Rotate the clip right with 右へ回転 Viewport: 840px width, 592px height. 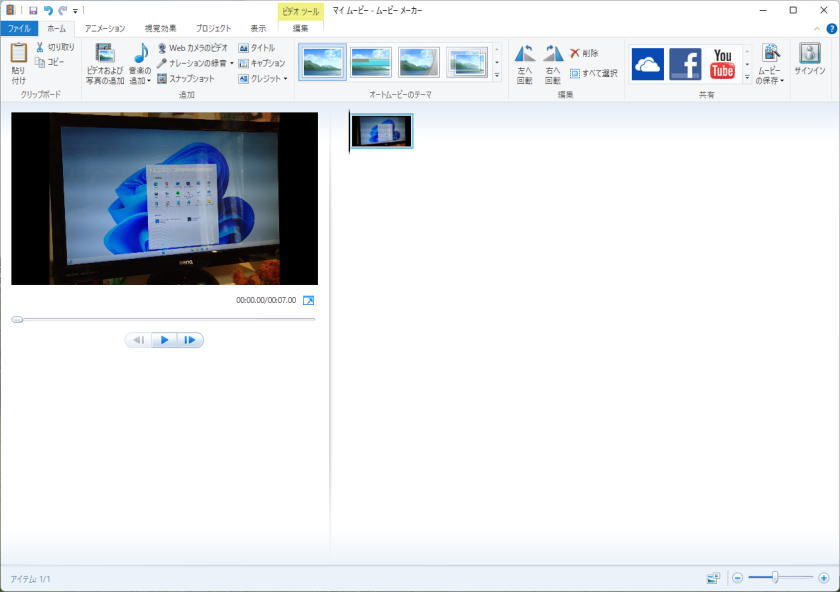click(x=553, y=55)
